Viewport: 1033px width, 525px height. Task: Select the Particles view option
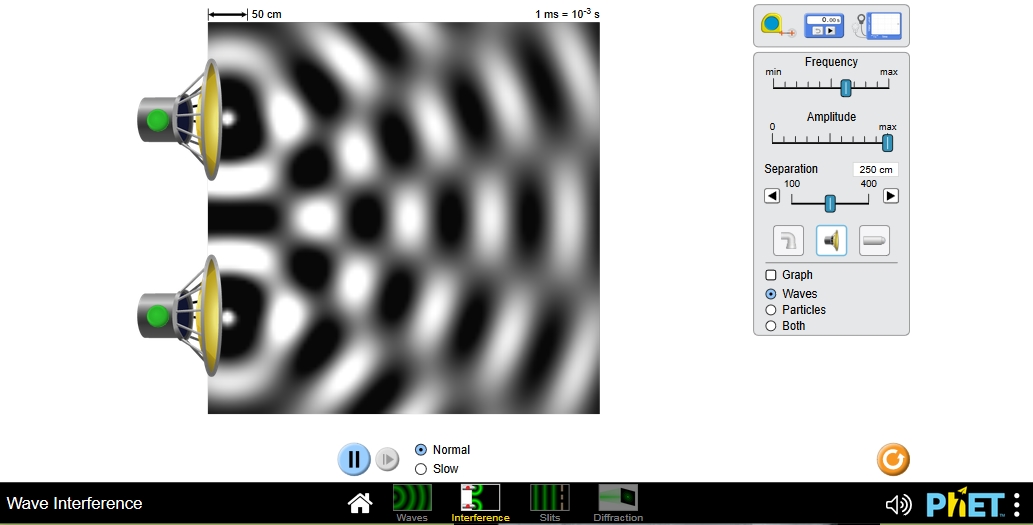click(x=795, y=310)
